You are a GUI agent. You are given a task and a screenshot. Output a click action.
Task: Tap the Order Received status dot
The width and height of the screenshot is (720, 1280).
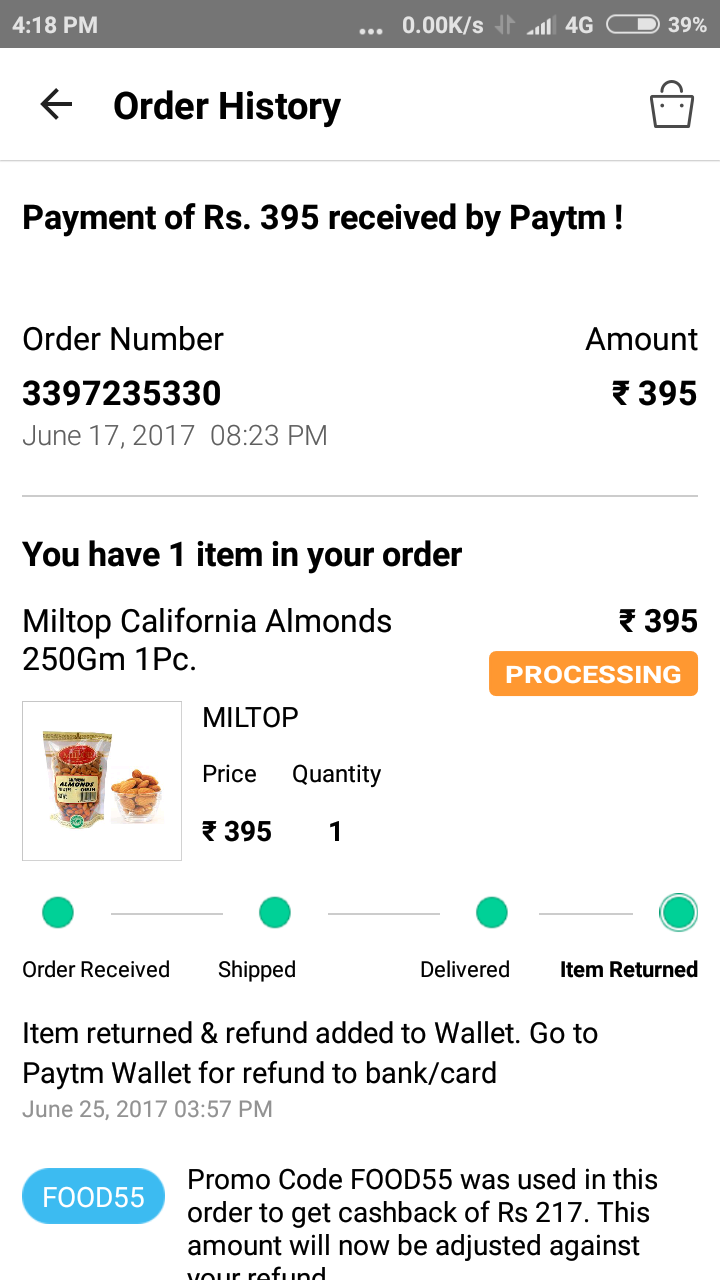coord(58,912)
